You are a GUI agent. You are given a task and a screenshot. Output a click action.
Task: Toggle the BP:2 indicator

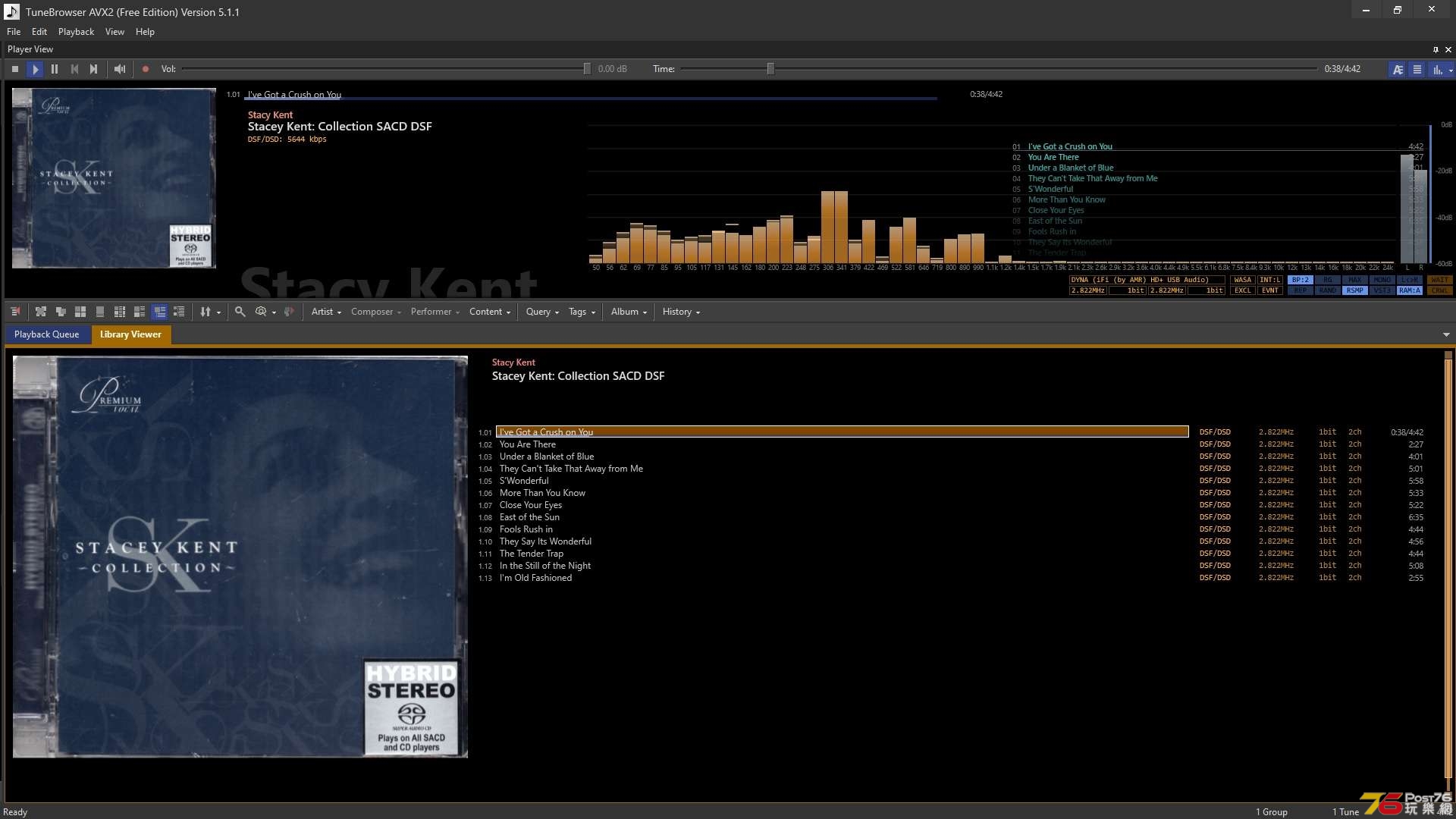[1301, 280]
